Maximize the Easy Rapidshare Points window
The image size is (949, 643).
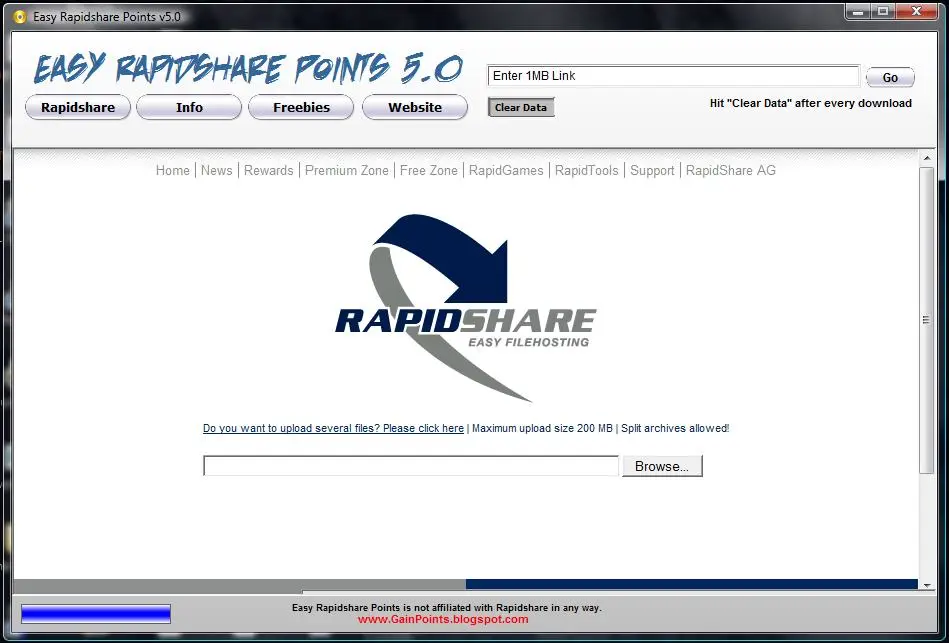(x=882, y=11)
